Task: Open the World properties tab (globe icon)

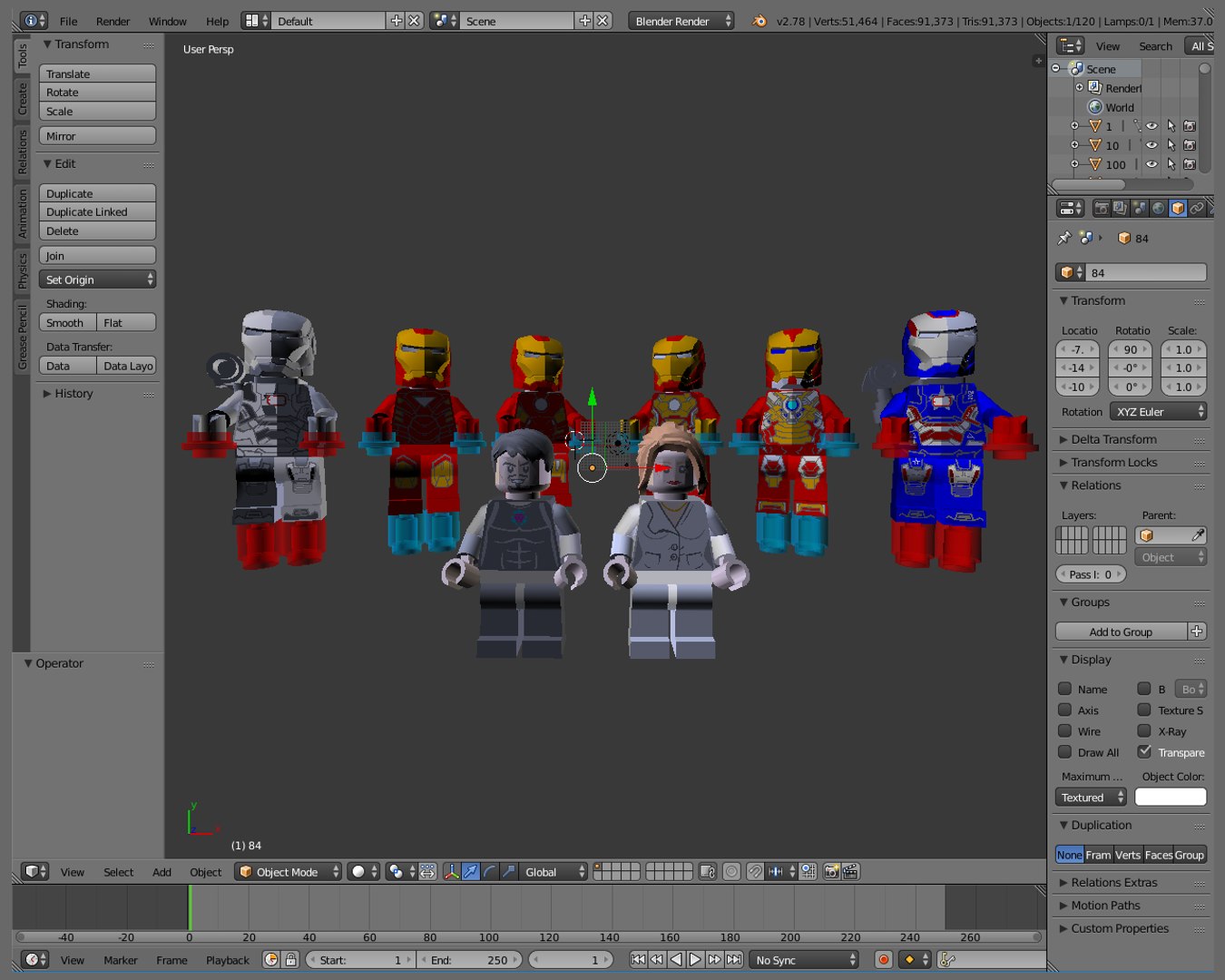Action: point(1159,209)
